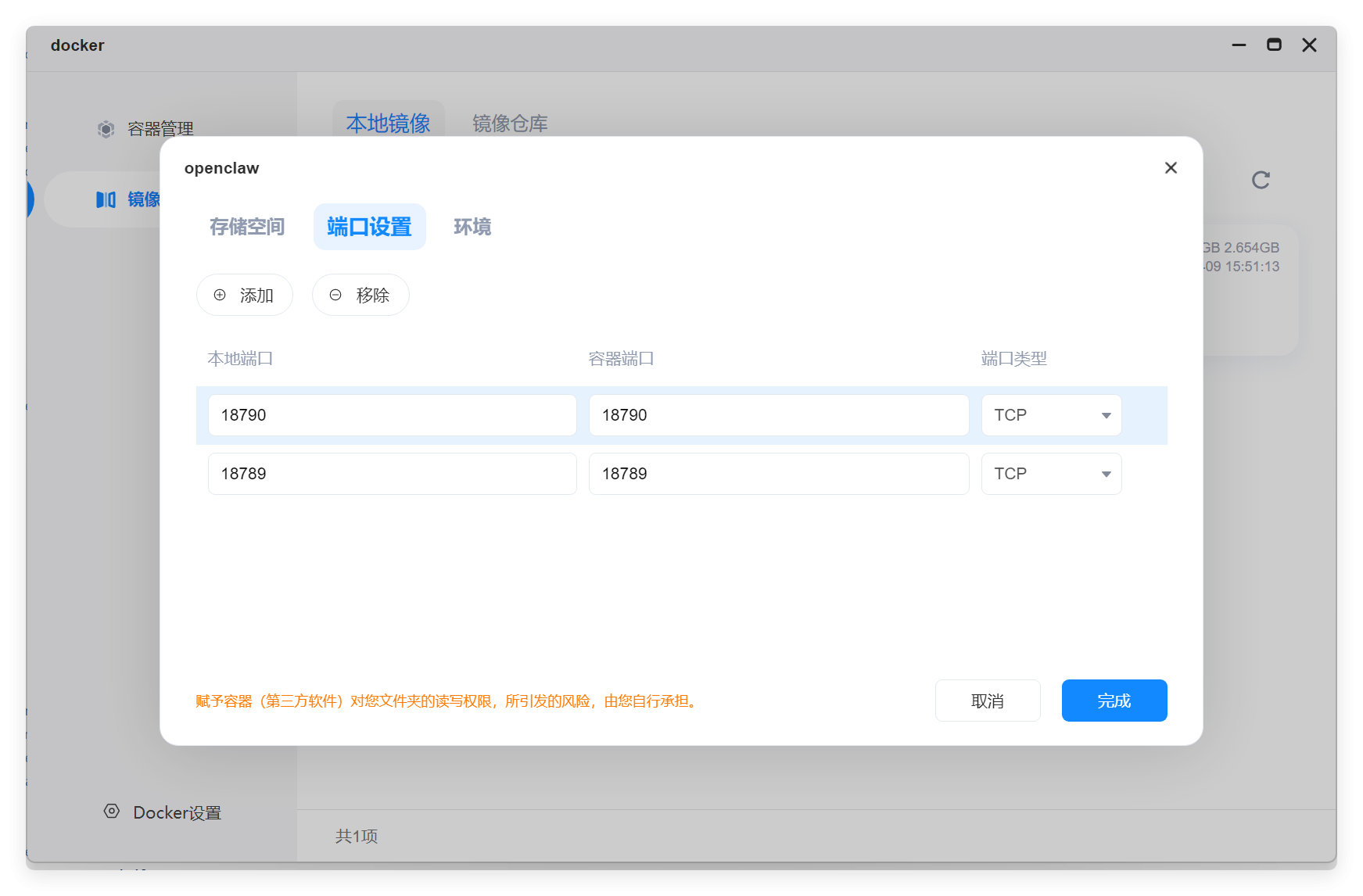1363x896 pixels.
Task: Click the plus icon to add port
Action: [220, 295]
